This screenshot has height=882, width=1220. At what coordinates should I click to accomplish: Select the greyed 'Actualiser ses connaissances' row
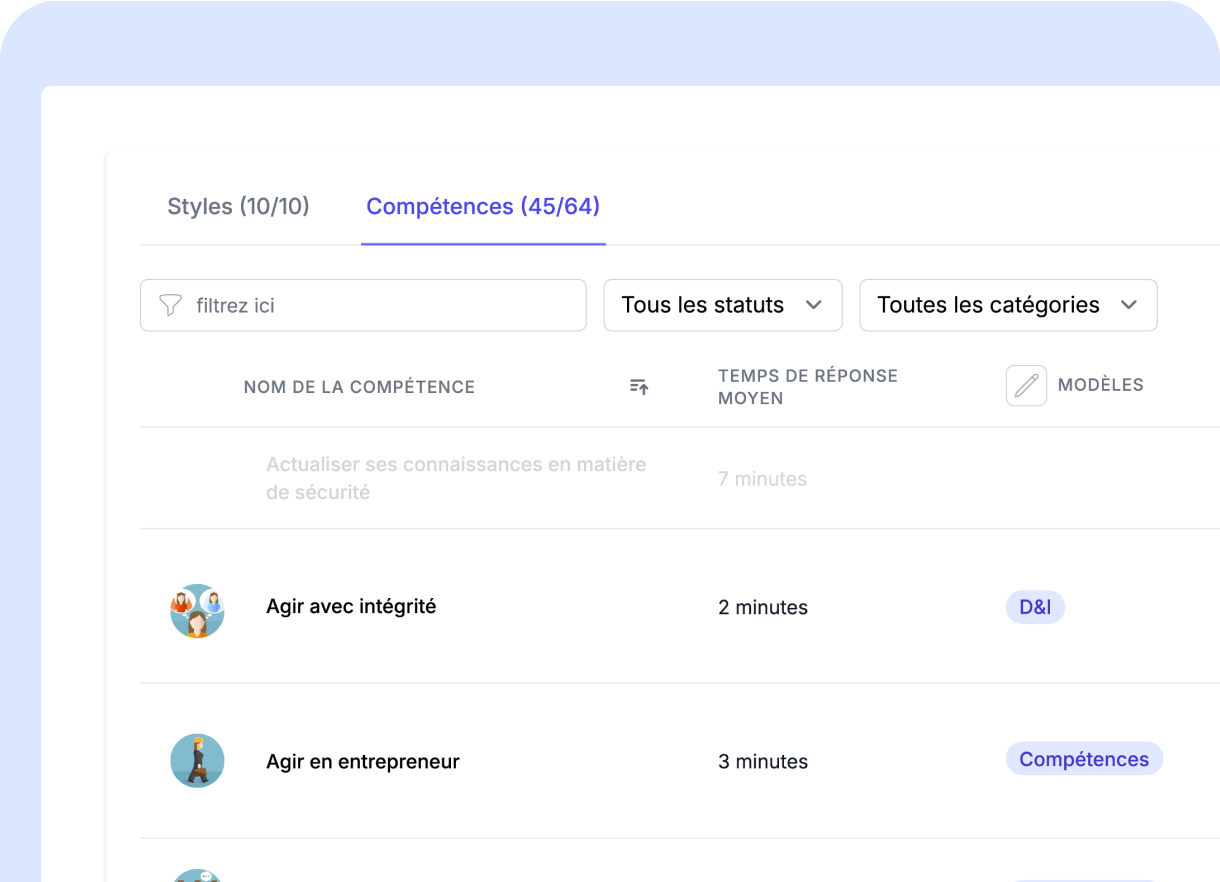tap(456, 478)
